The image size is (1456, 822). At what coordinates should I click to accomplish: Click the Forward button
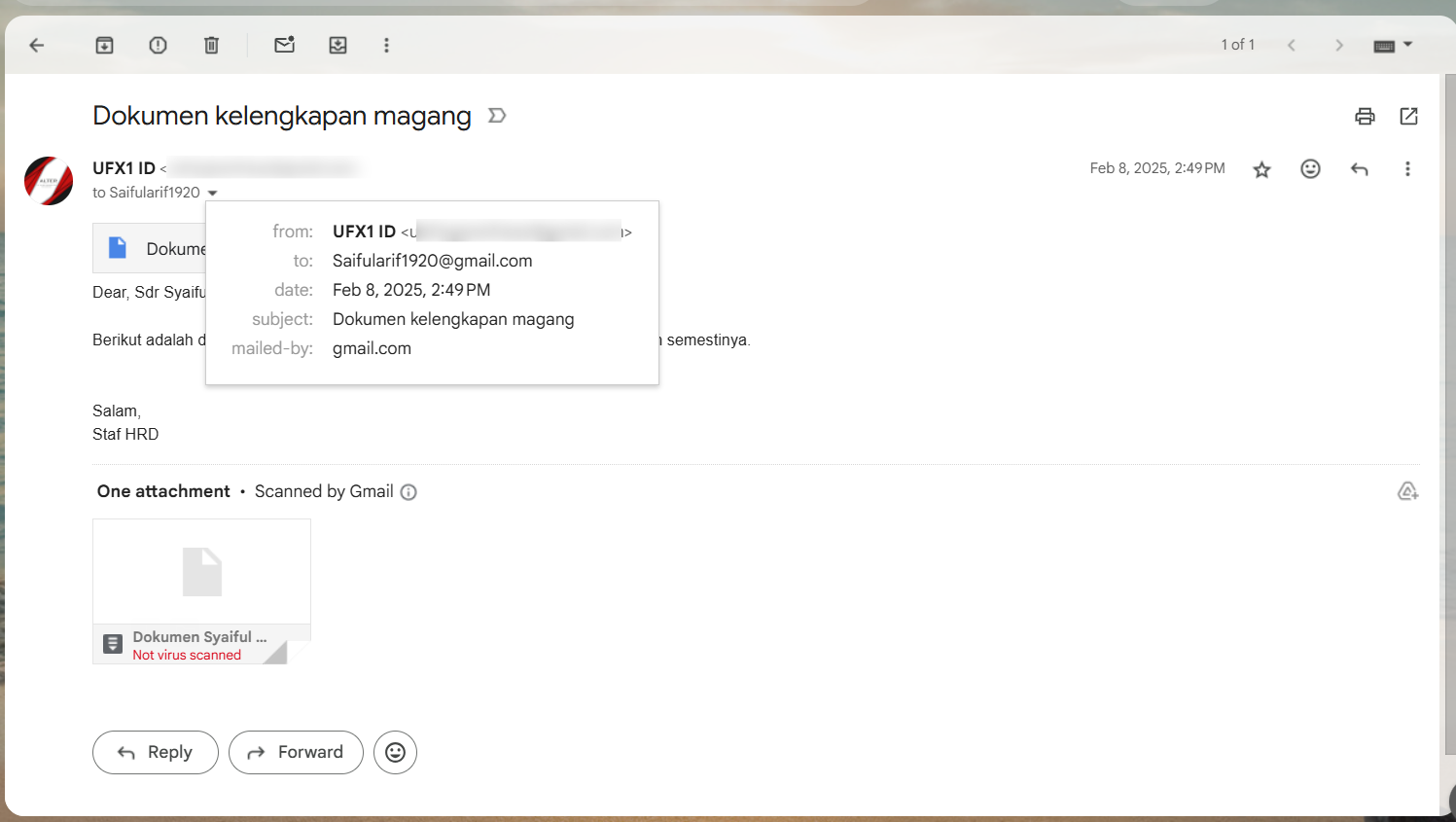(x=296, y=752)
